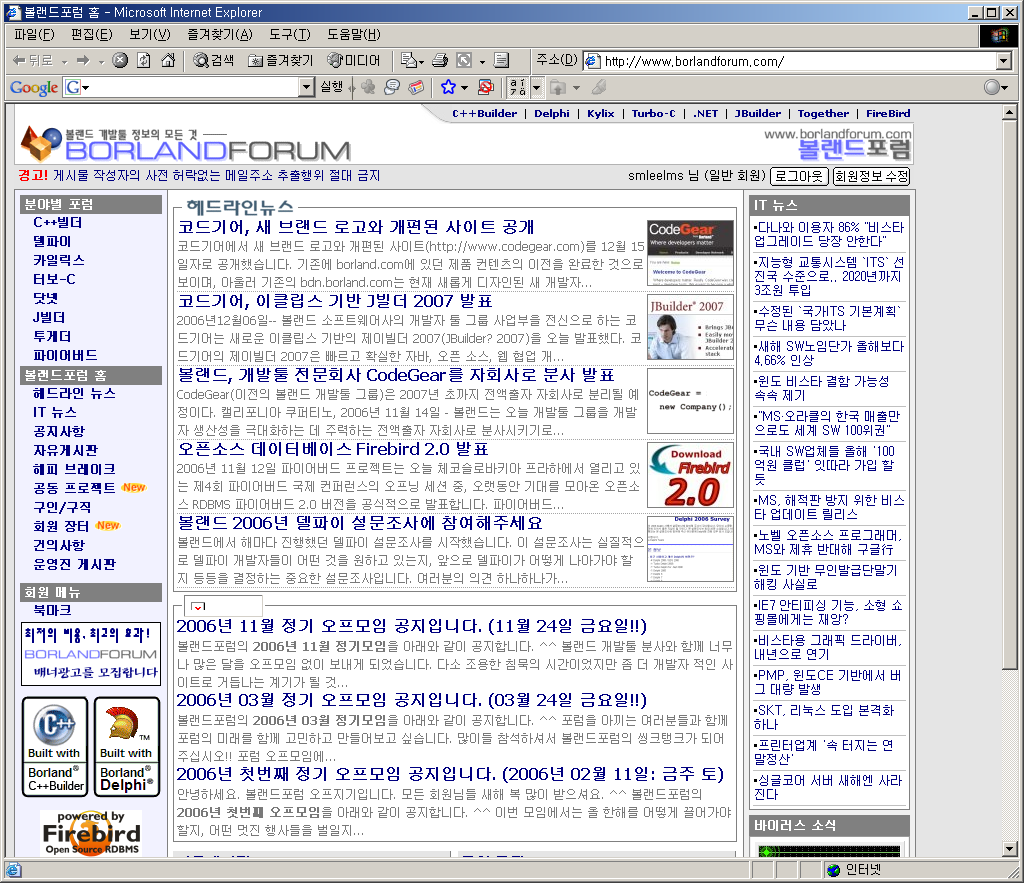Click the vertical scrollbar down arrow
This screenshot has width=1024, height=883.
point(1009,849)
